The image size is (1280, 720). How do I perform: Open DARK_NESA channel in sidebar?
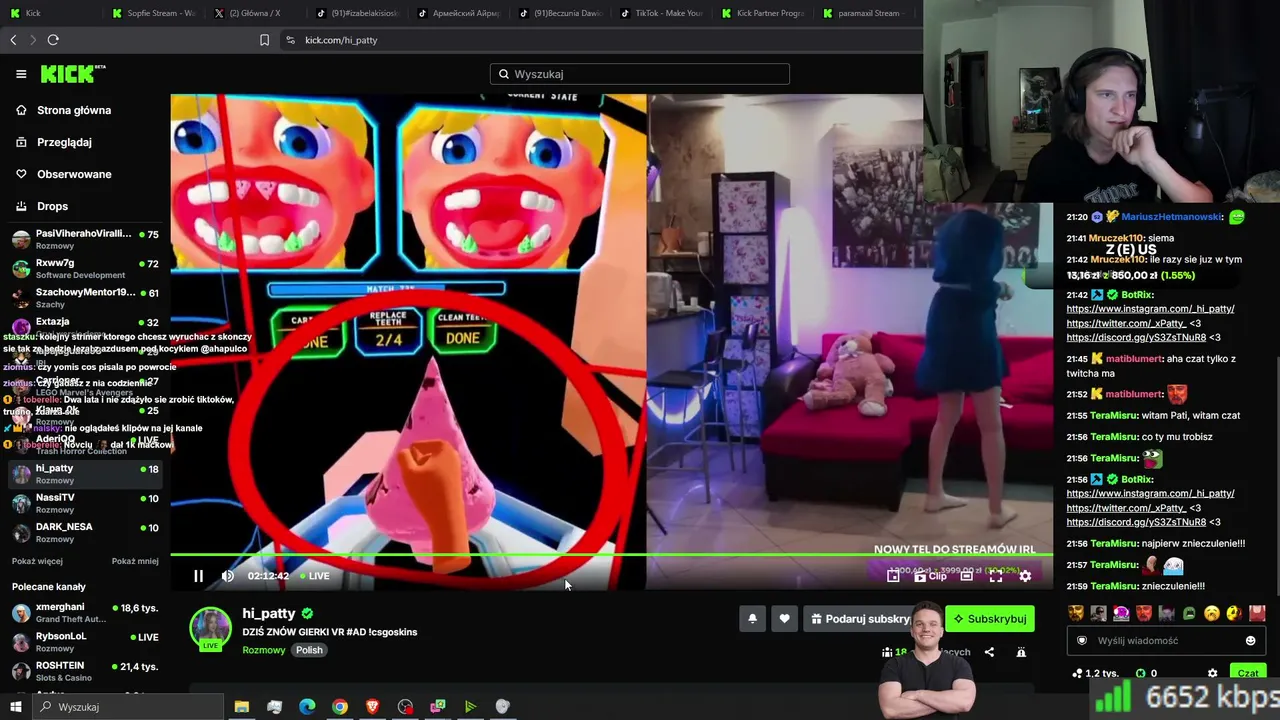[x=85, y=532]
